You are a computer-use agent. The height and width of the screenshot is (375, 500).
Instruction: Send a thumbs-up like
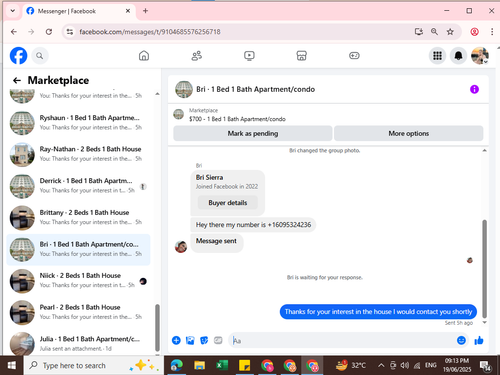tap(479, 340)
